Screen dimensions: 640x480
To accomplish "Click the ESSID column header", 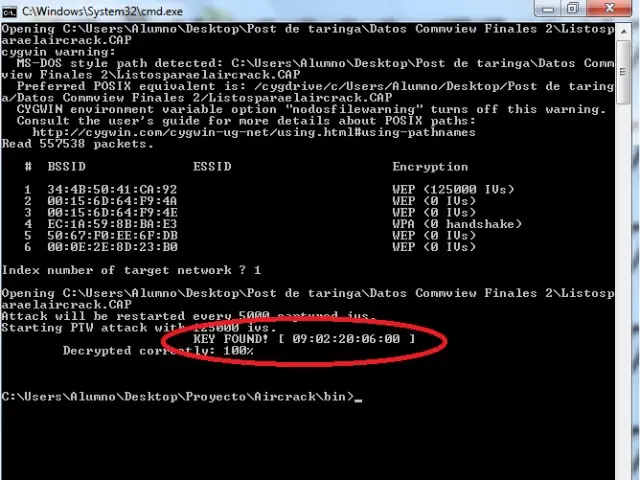I will coord(212,167).
